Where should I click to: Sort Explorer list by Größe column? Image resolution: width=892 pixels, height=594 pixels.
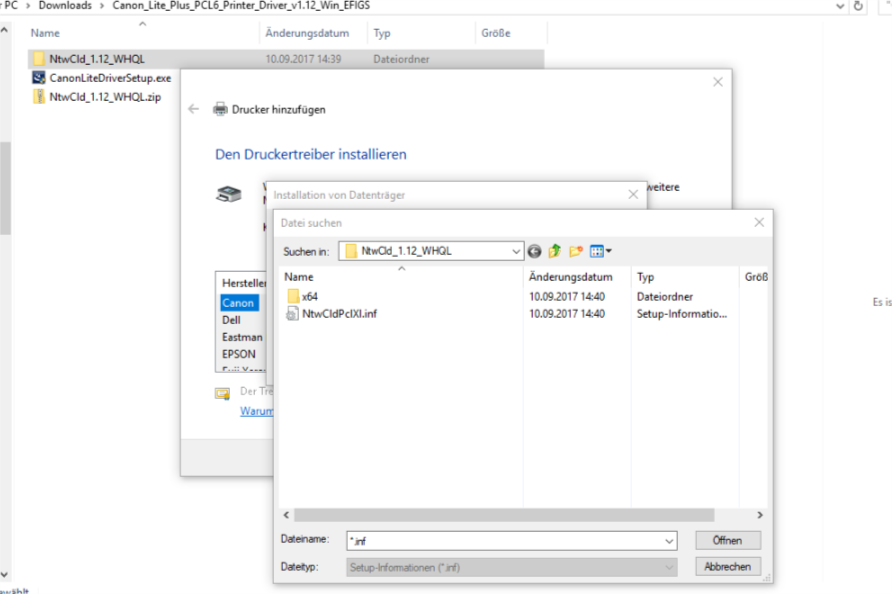click(511, 33)
